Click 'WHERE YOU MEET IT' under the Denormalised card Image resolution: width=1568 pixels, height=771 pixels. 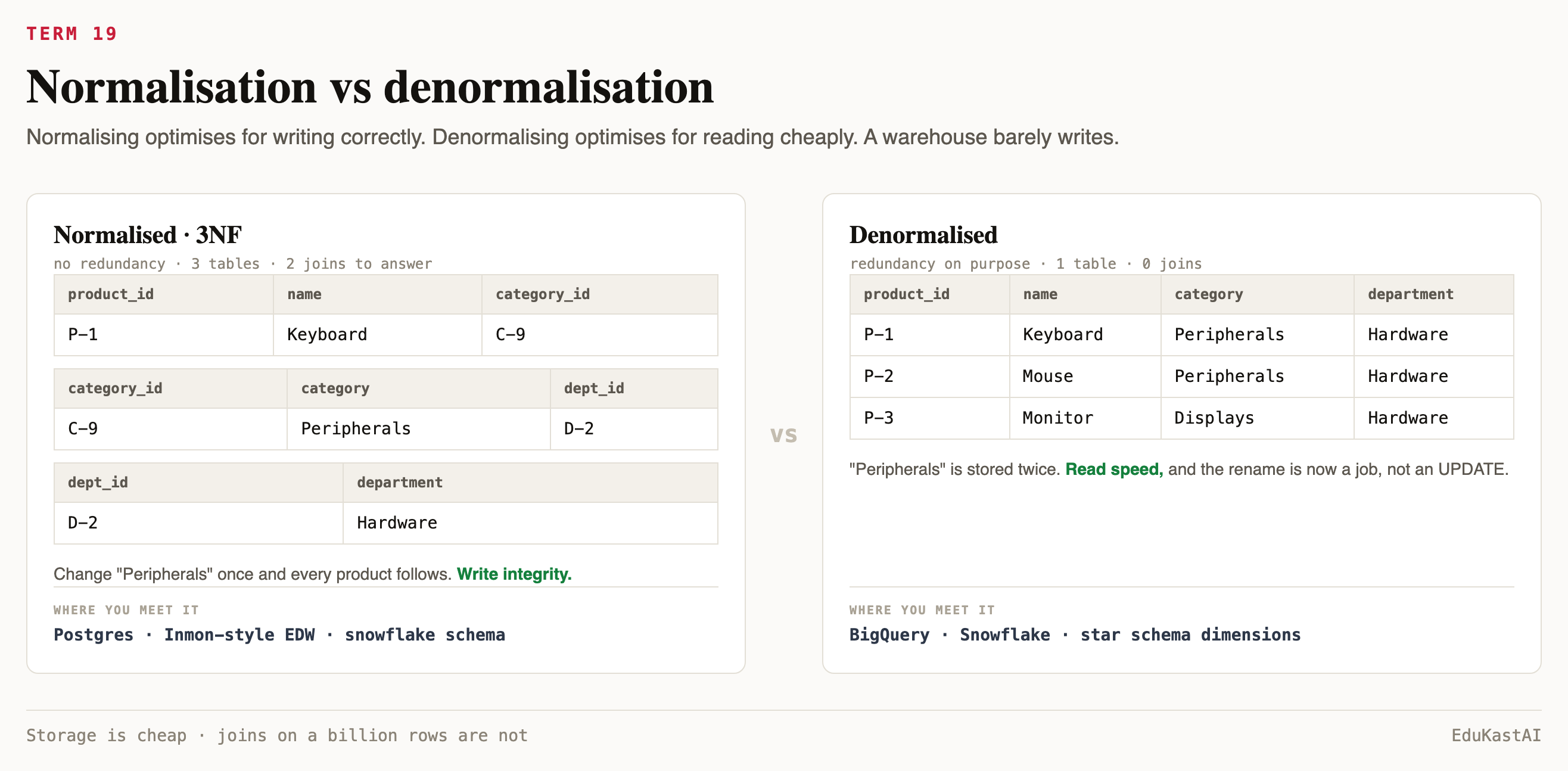tap(922, 610)
